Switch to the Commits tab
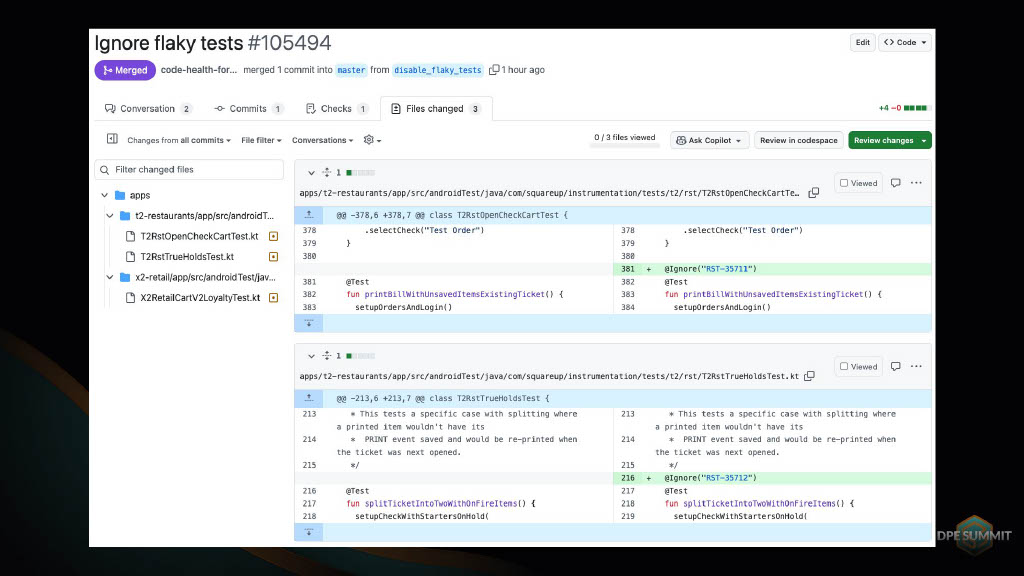This screenshot has height=576, width=1024. [x=248, y=108]
